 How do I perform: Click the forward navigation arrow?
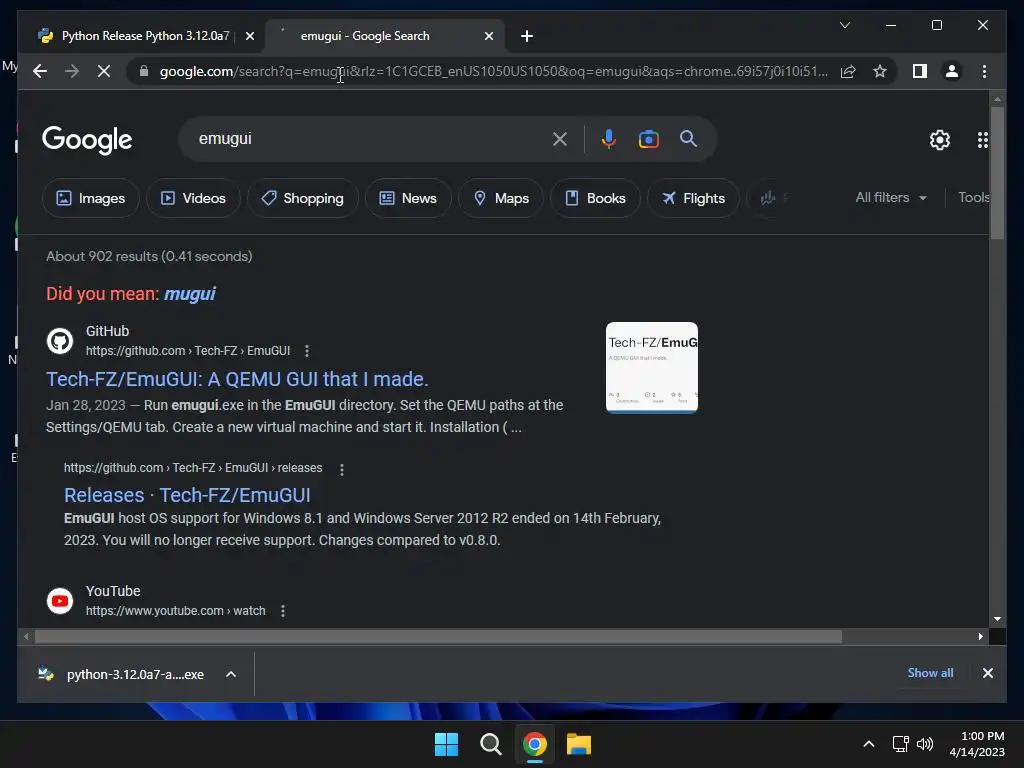(x=72, y=71)
